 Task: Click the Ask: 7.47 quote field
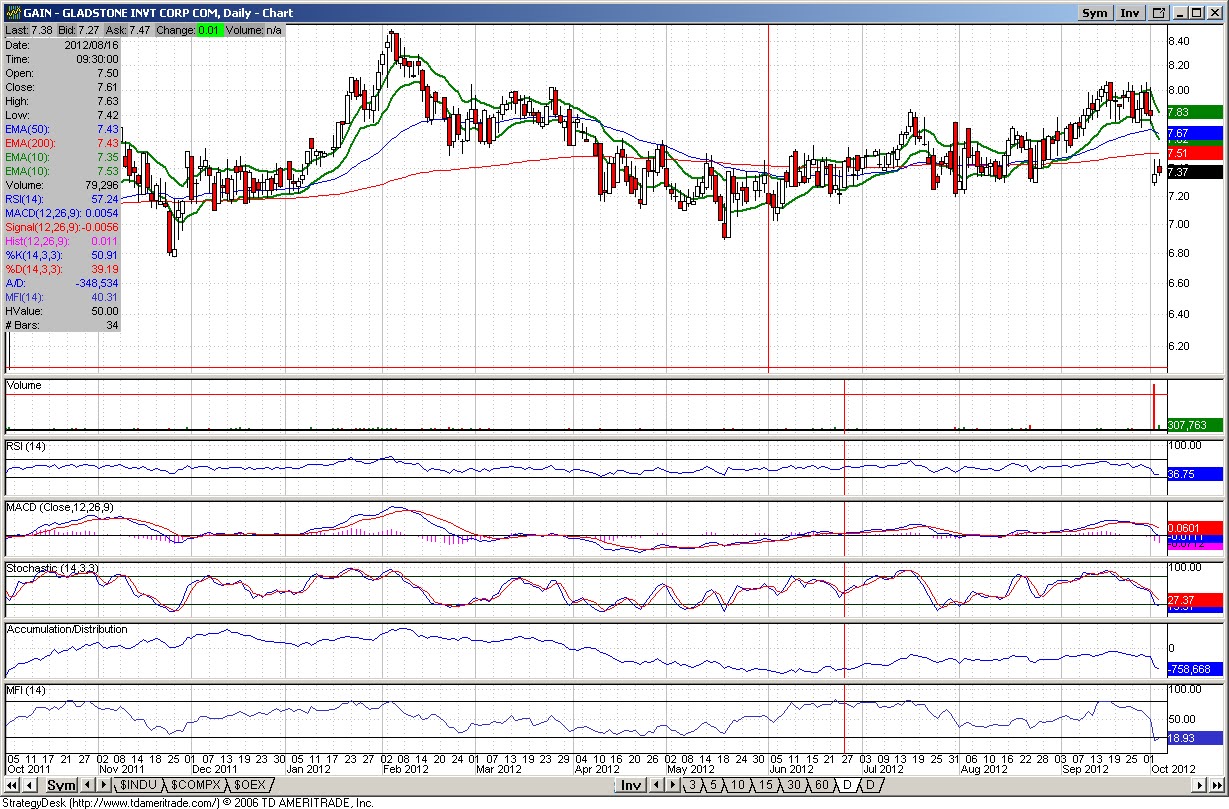click(129, 31)
